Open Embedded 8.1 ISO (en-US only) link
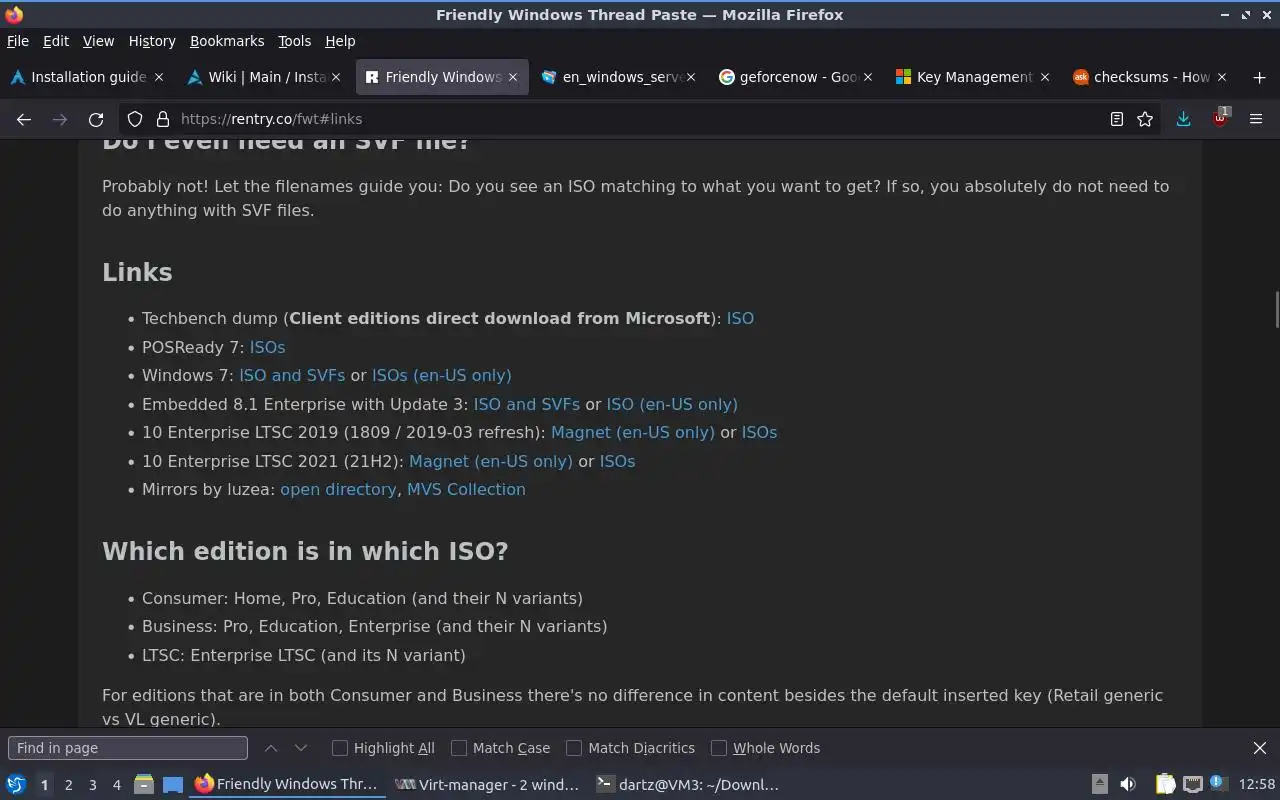 tap(672, 404)
